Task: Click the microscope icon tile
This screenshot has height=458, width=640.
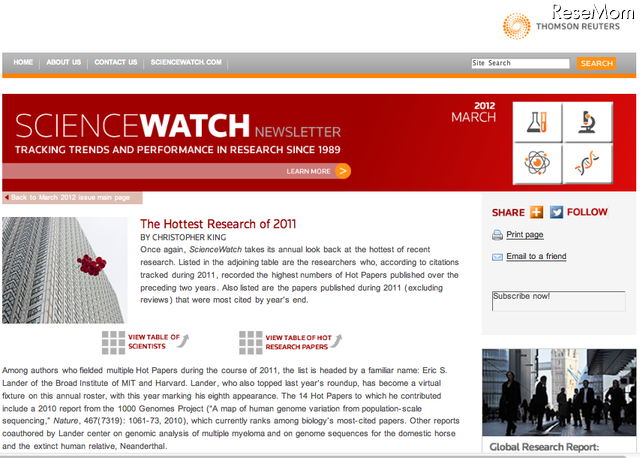Action: coord(587,122)
